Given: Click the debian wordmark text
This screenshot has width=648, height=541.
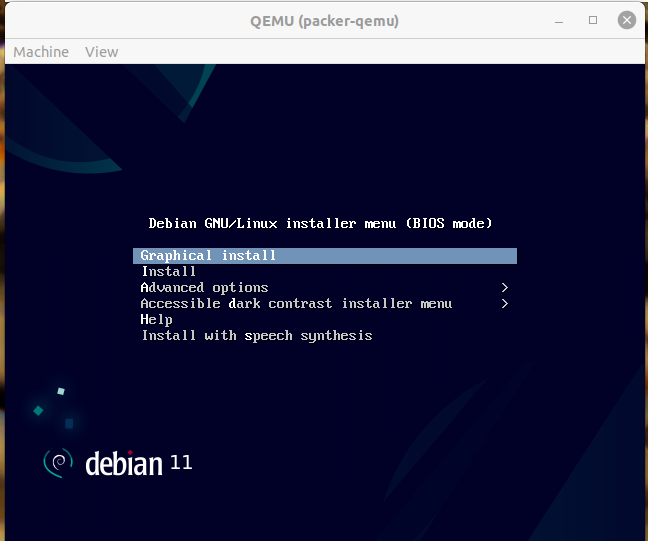Looking at the screenshot, I should coord(124,463).
